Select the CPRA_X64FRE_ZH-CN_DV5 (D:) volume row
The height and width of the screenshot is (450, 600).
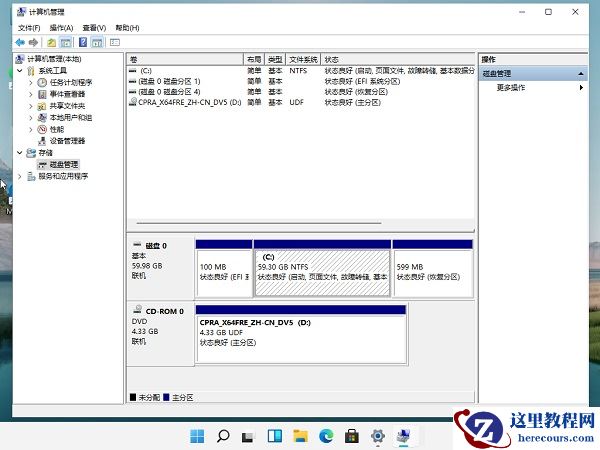[x=301, y=103]
